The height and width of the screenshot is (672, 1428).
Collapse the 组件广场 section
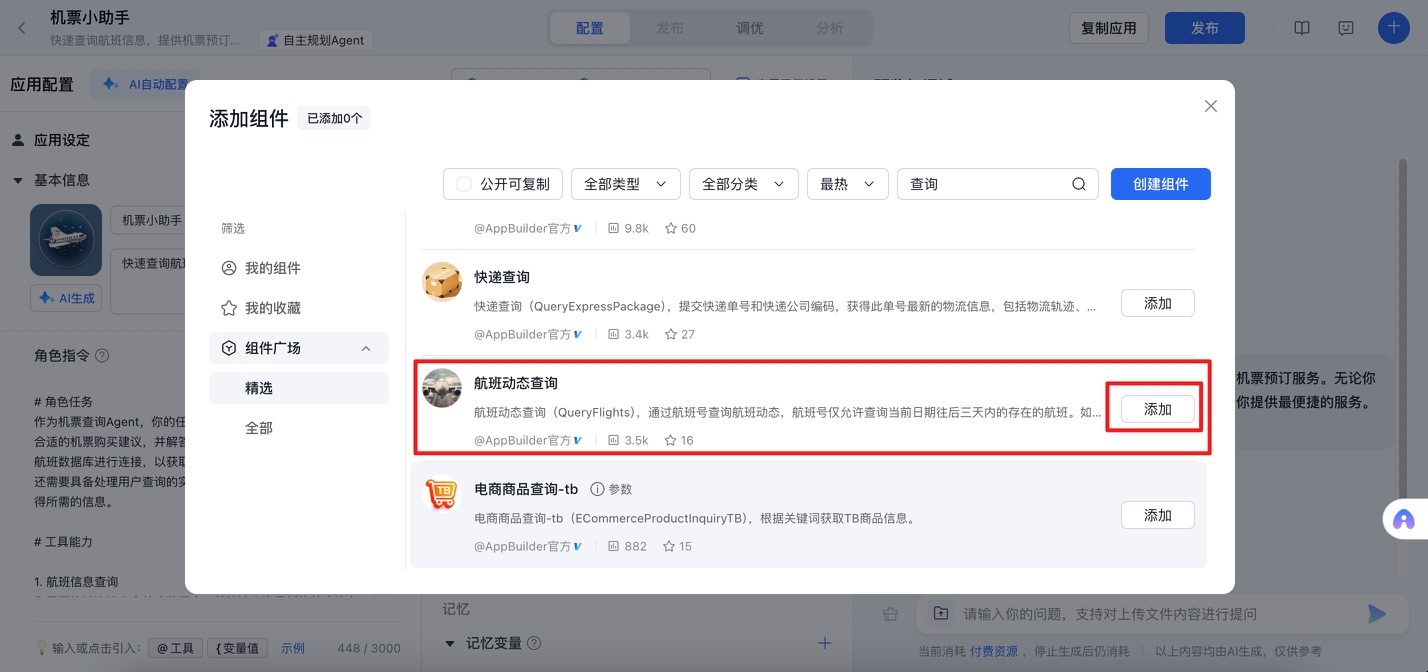(x=366, y=348)
